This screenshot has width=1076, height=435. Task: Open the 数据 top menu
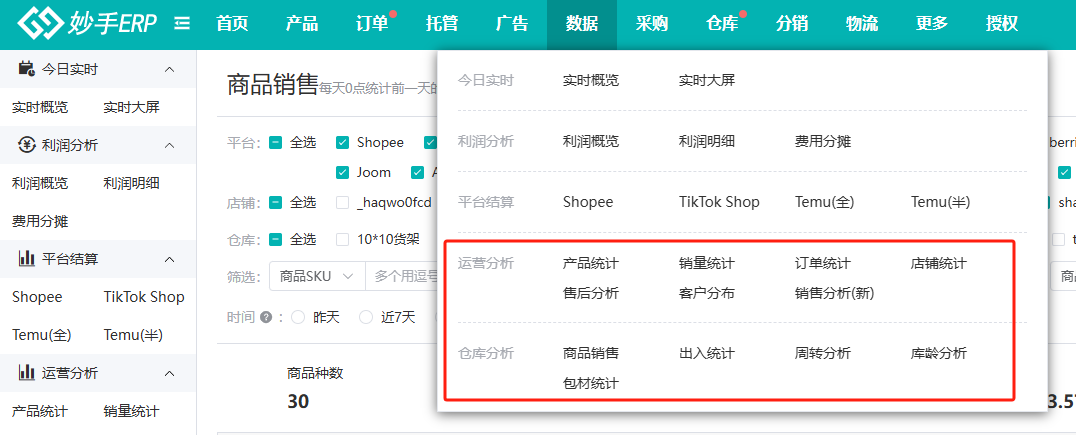point(582,23)
